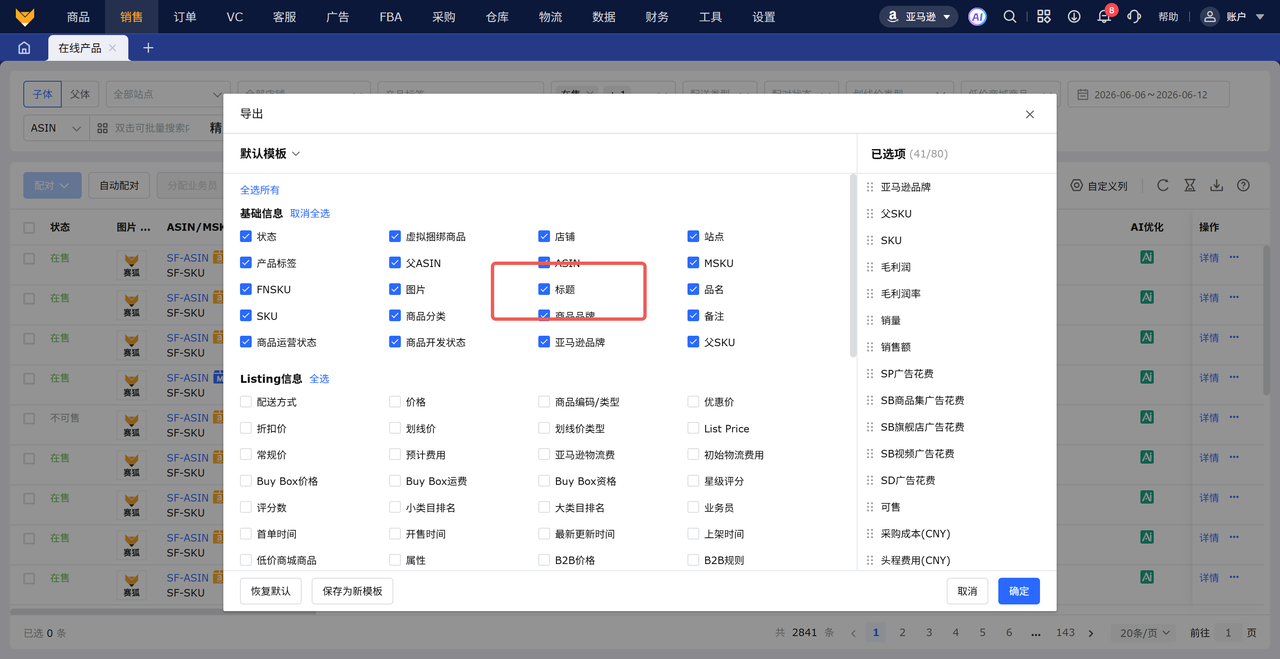Image resolution: width=1280 pixels, height=659 pixels.
Task: Click the 确定 button
Action: coord(1019,591)
